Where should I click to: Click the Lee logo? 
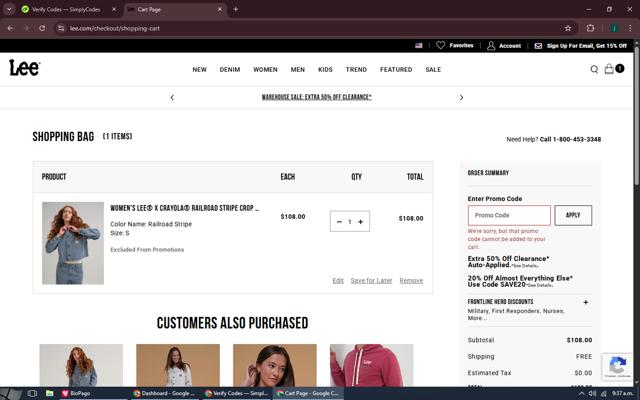pos(24,68)
